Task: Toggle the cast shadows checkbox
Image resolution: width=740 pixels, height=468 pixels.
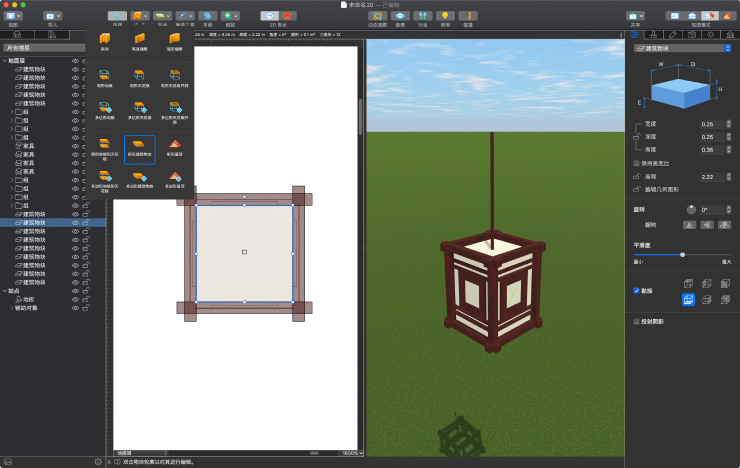Action: [x=636, y=321]
